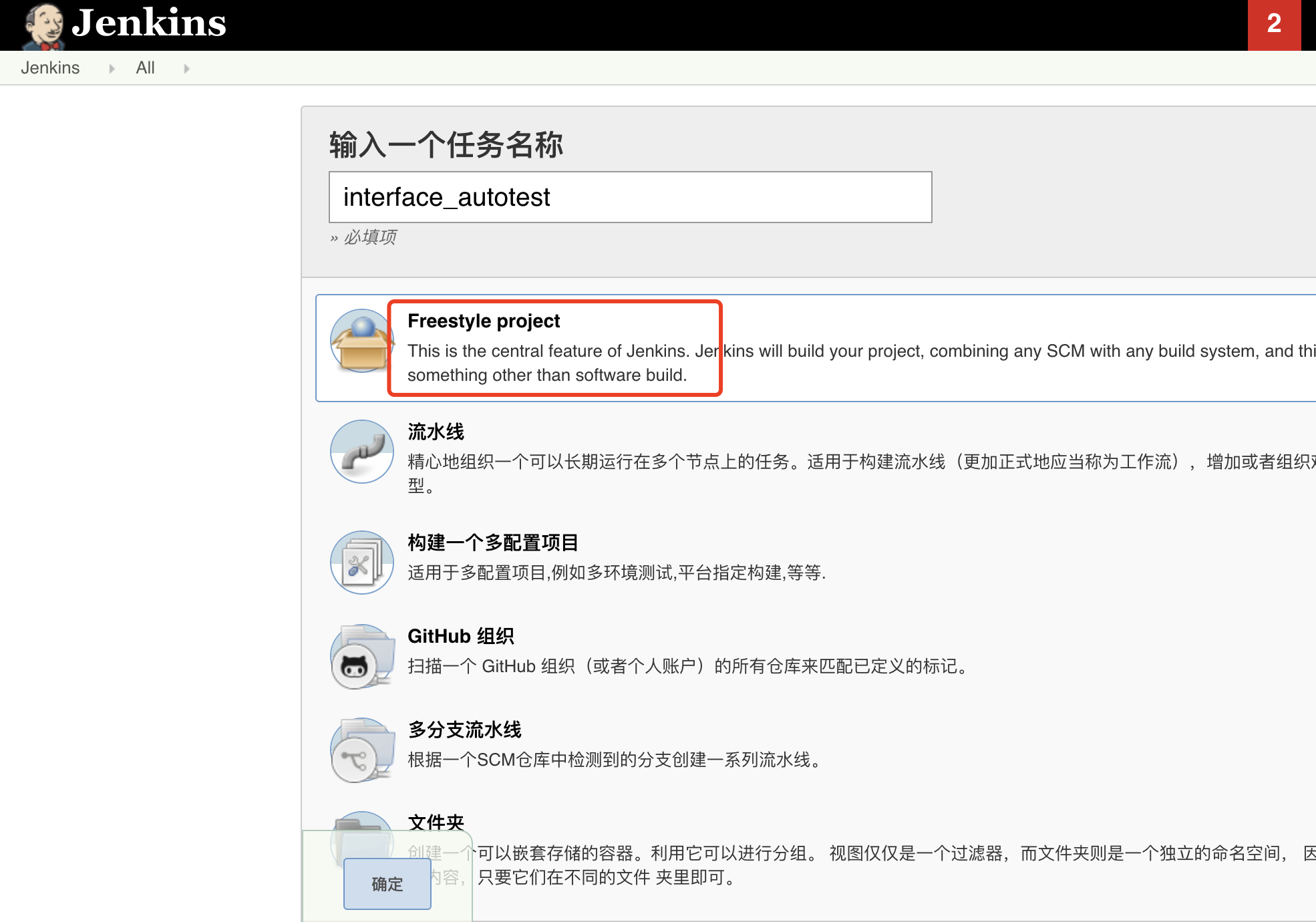Choose the 文件夹 folder item title

click(x=436, y=822)
